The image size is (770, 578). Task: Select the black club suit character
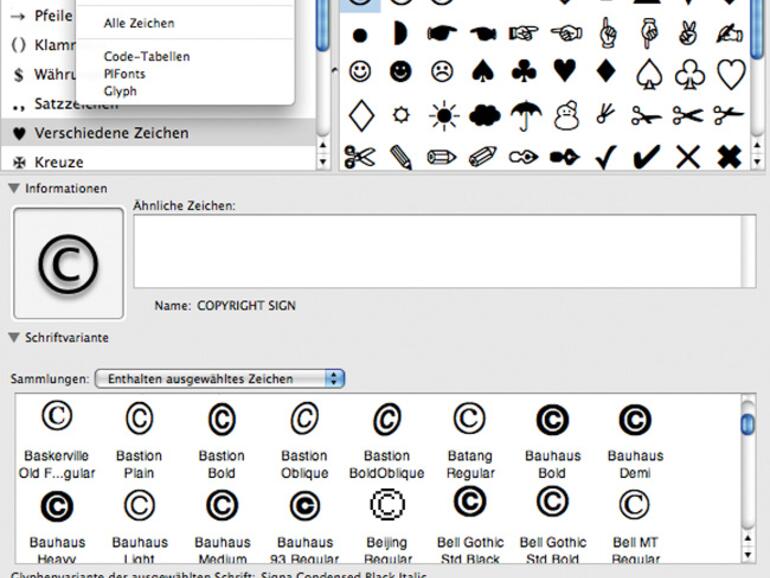coord(524,72)
